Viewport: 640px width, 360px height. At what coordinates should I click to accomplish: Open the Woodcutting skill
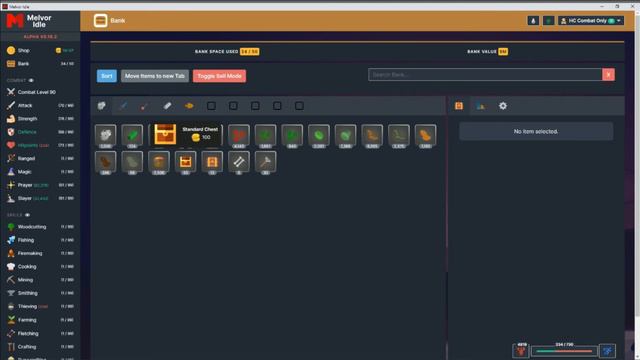coord(40,227)
